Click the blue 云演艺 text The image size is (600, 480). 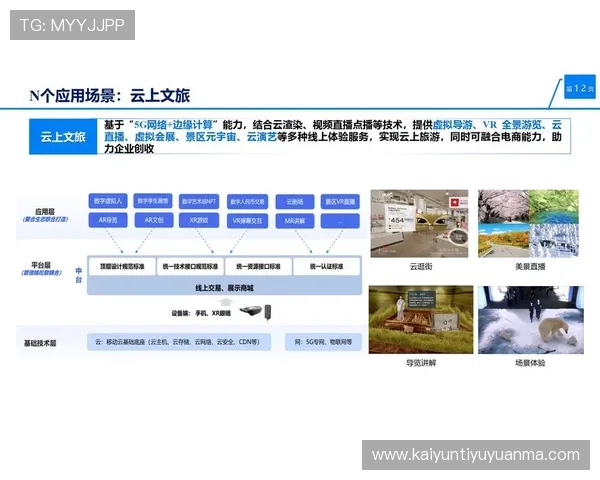point(261,137)
